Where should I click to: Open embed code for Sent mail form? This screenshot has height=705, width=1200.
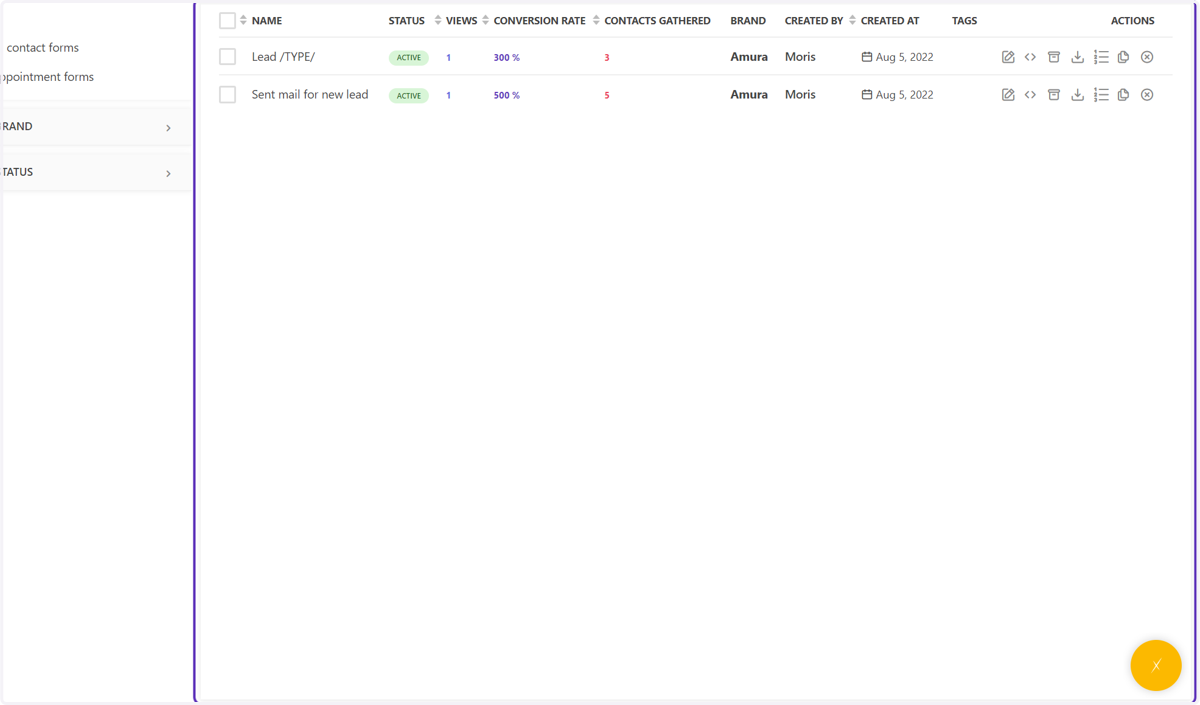coord(1030,95)
